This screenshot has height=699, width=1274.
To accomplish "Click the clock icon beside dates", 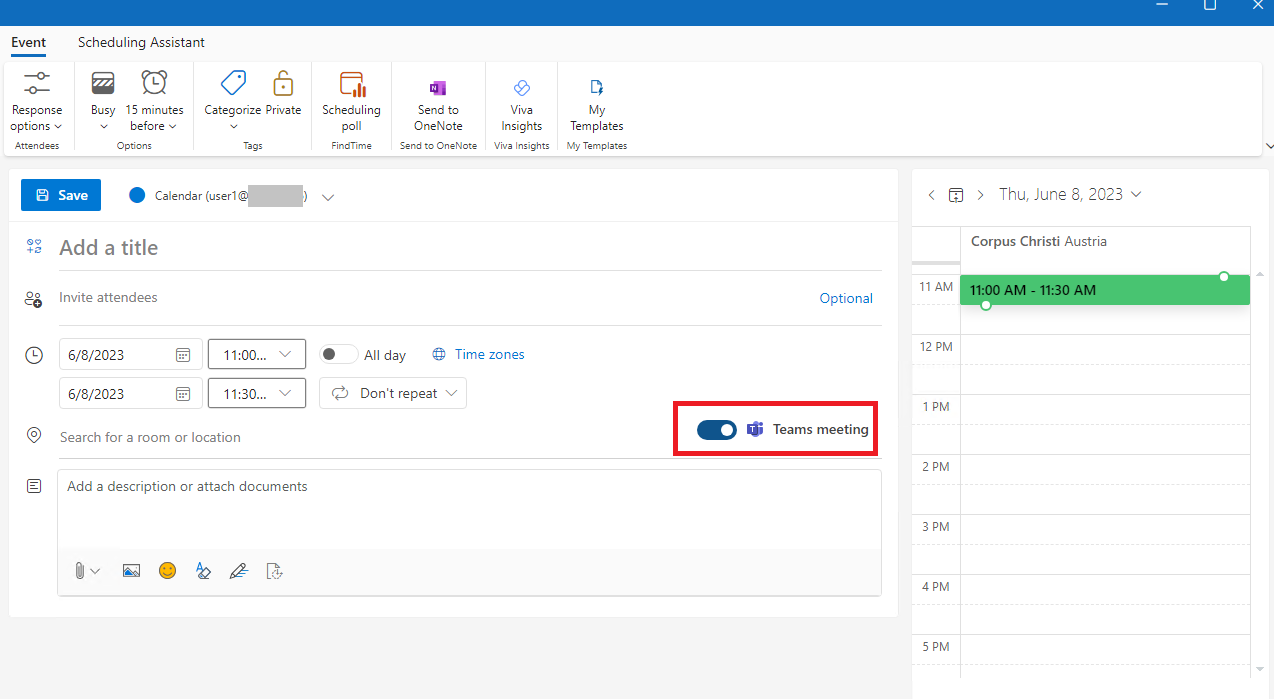I will pos(34,355).
